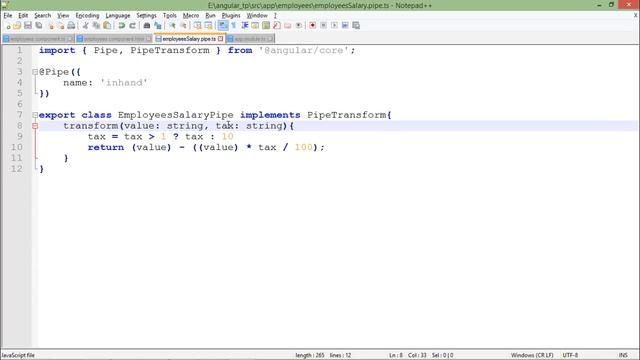
Task: Close the employeesSalary.pipe.ts tab
Action: click(220, 39)
